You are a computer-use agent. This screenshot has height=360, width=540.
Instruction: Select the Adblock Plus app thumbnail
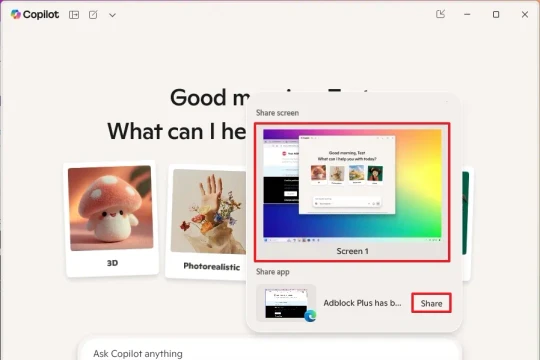pyautogui.click(x=286, y=303)
